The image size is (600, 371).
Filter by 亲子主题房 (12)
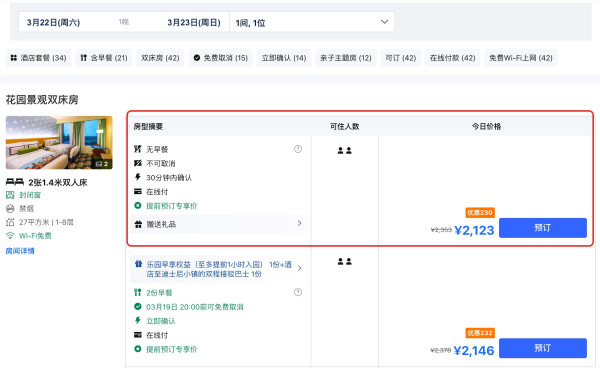tap(346, 58)
